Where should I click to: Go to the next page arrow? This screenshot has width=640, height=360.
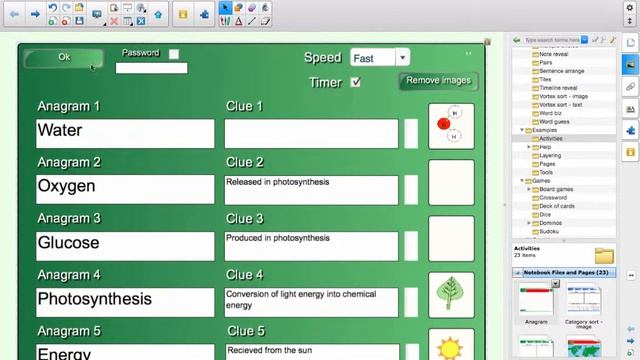[x=36, y=14]
